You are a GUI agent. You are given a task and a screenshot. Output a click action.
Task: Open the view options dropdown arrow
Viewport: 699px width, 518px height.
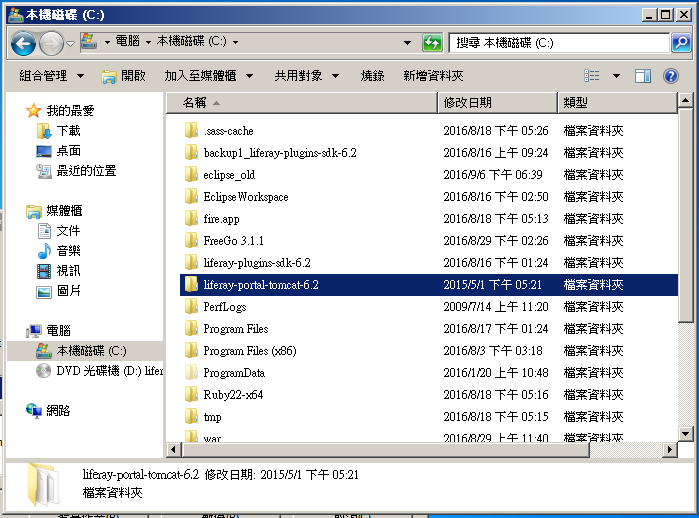click(x=617, y=76)
